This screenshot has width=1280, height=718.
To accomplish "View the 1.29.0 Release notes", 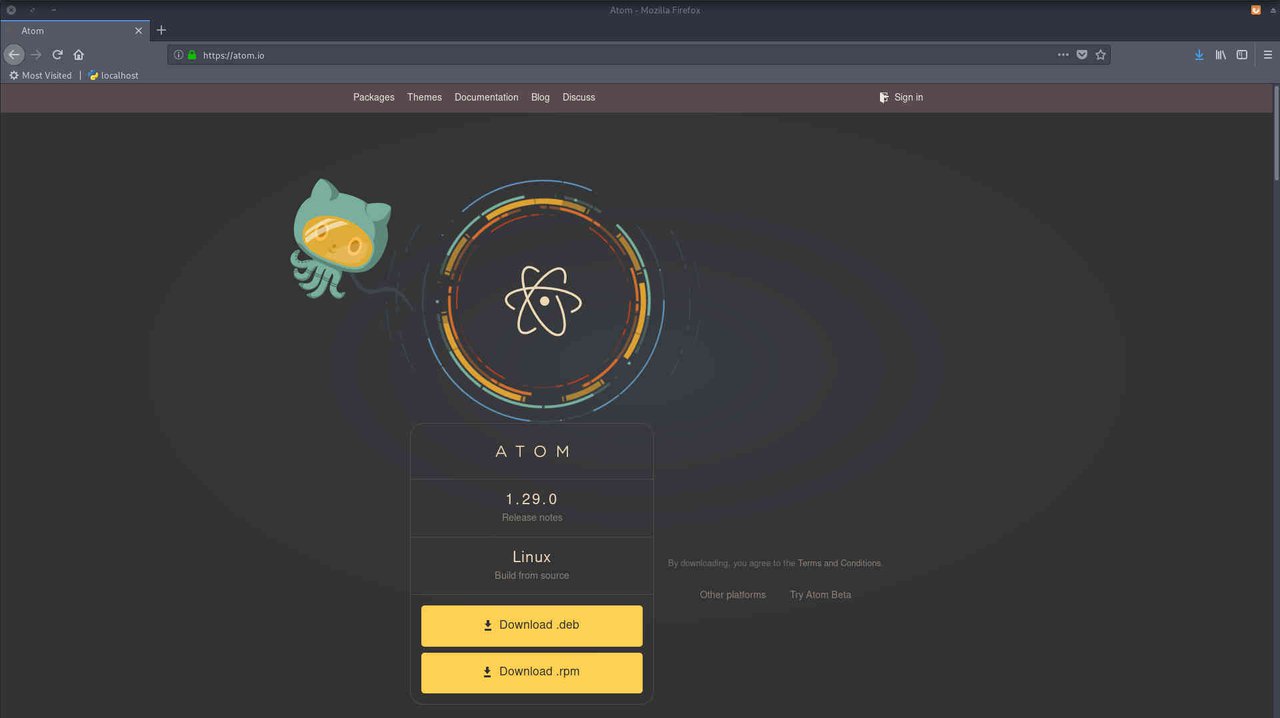I will [x=531, y=517].
